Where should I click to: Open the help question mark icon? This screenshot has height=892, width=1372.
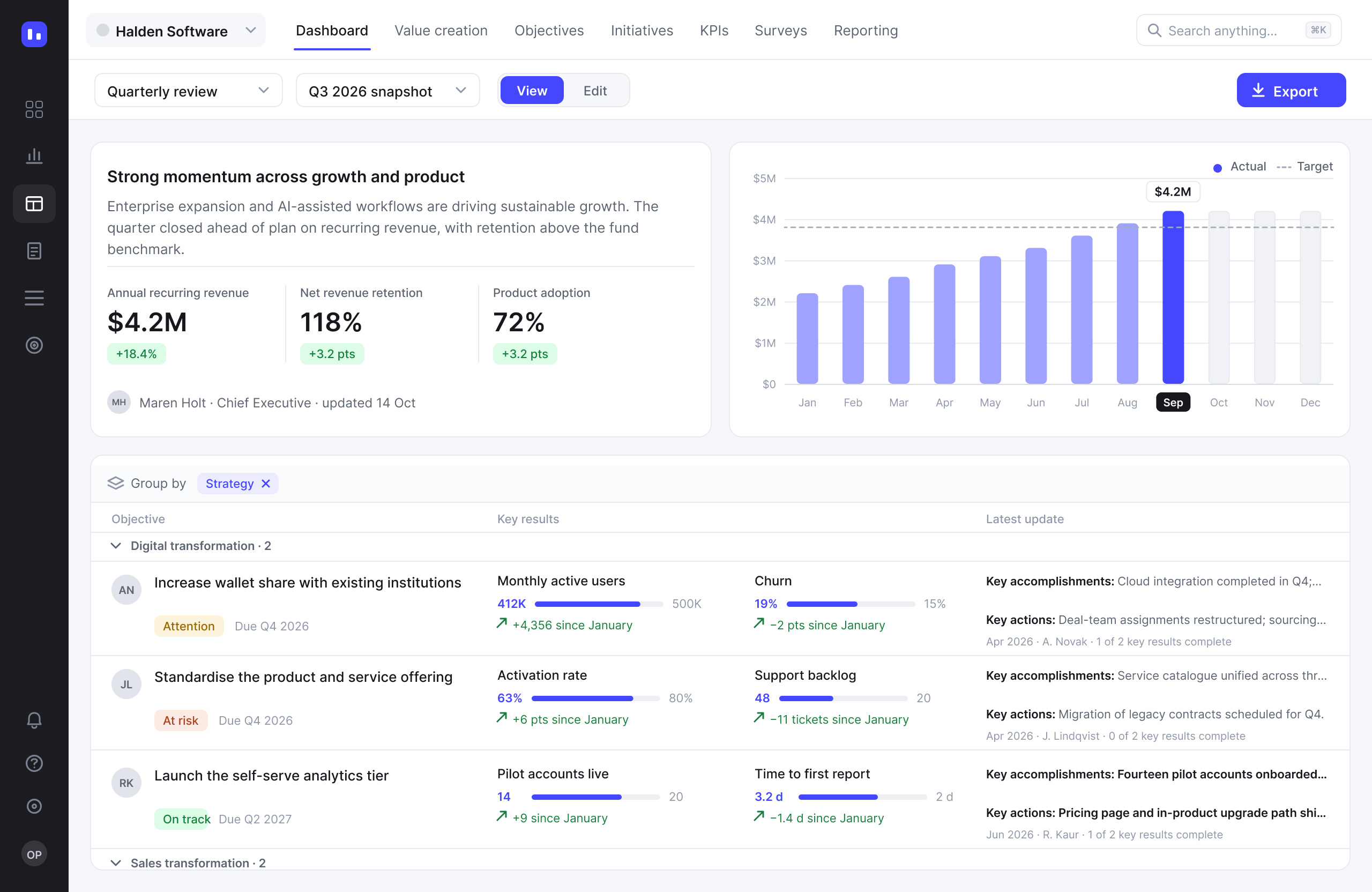point(34,763)
